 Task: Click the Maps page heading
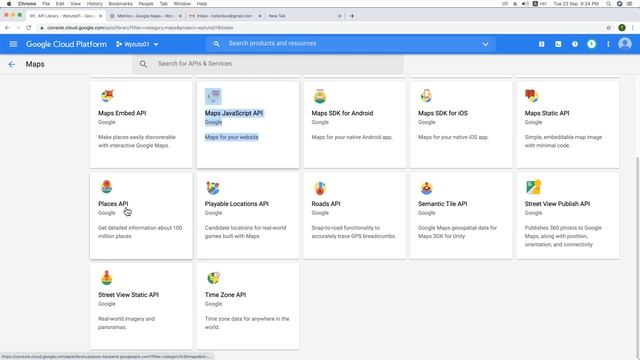tap(35, 64)
